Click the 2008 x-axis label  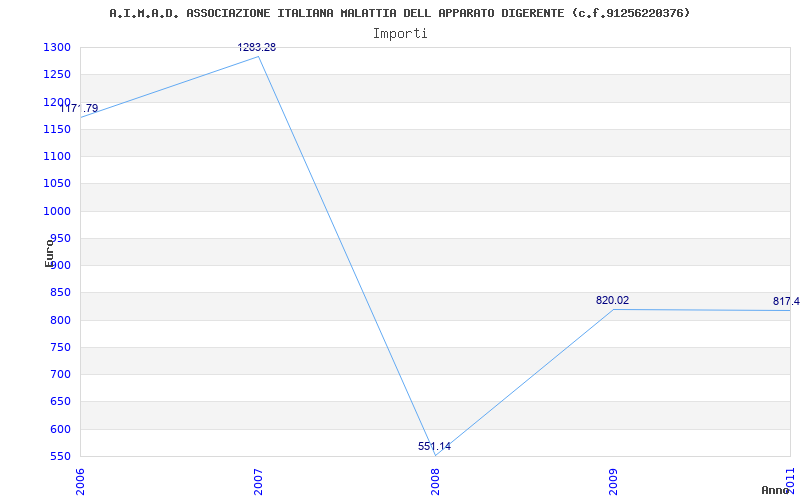(x=435, y=482)
